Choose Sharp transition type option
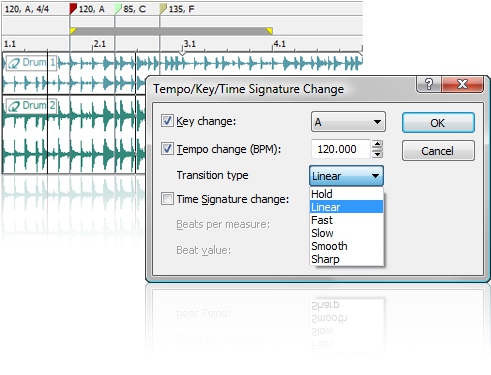 (x=347, y=259)
